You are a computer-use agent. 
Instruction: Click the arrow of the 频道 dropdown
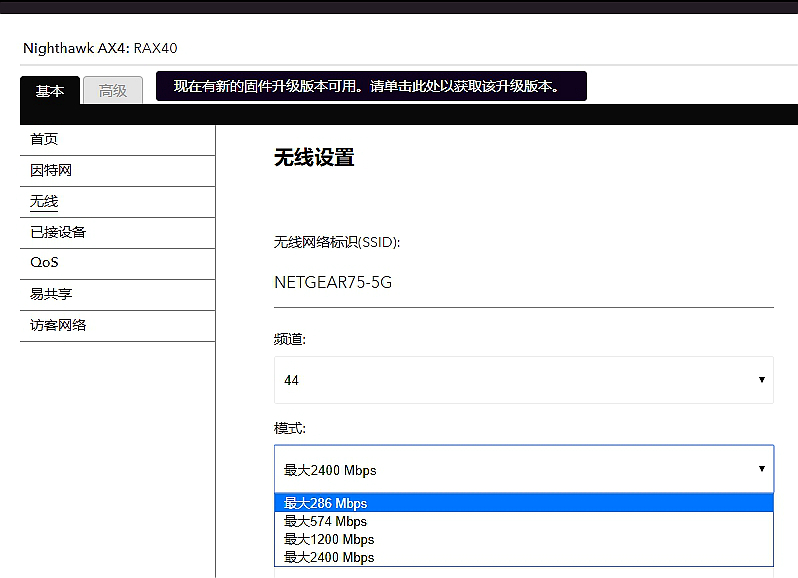click(761, 380)
